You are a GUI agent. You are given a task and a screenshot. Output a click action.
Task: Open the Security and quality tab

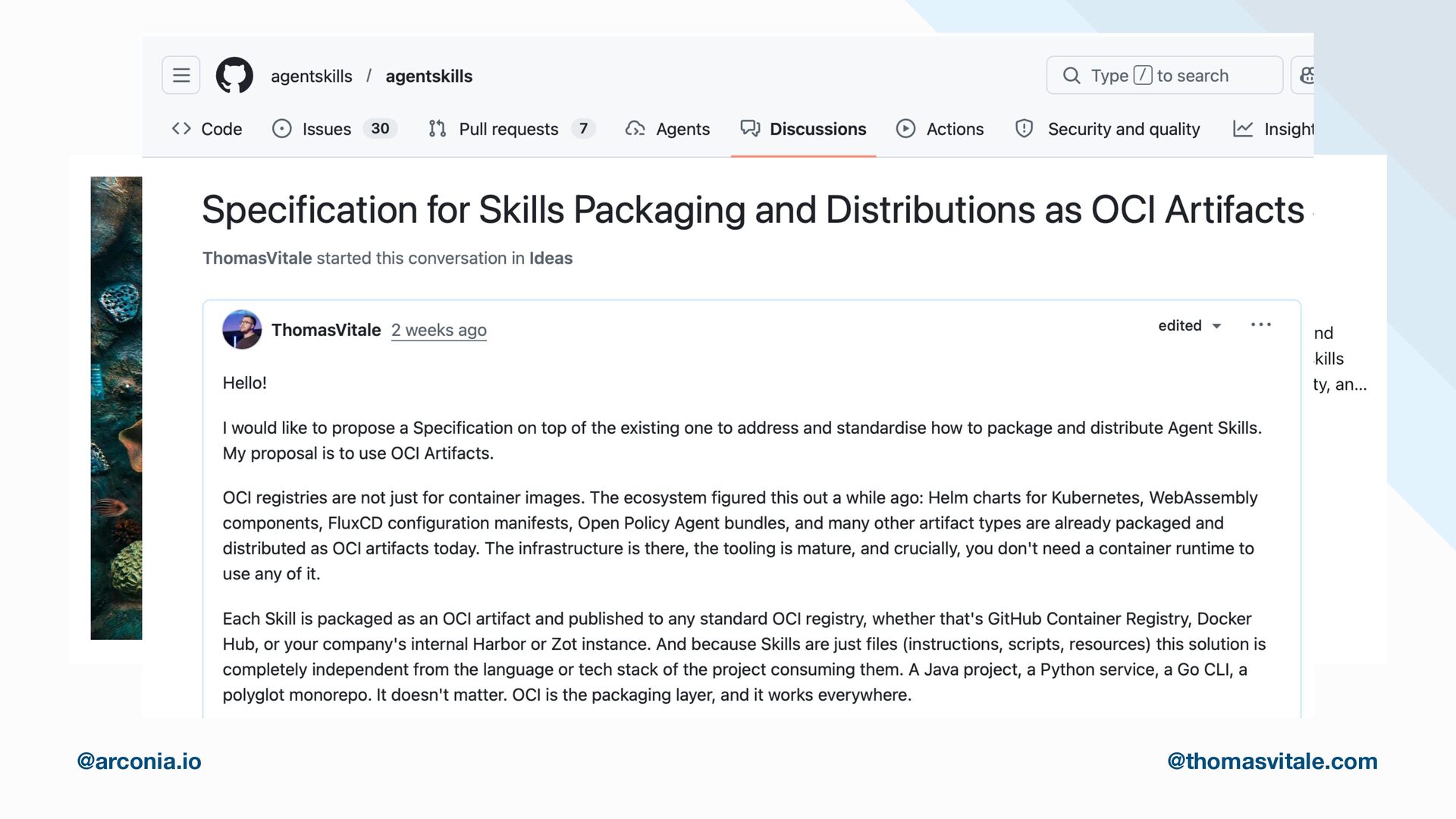click(x=1123, y=129)
